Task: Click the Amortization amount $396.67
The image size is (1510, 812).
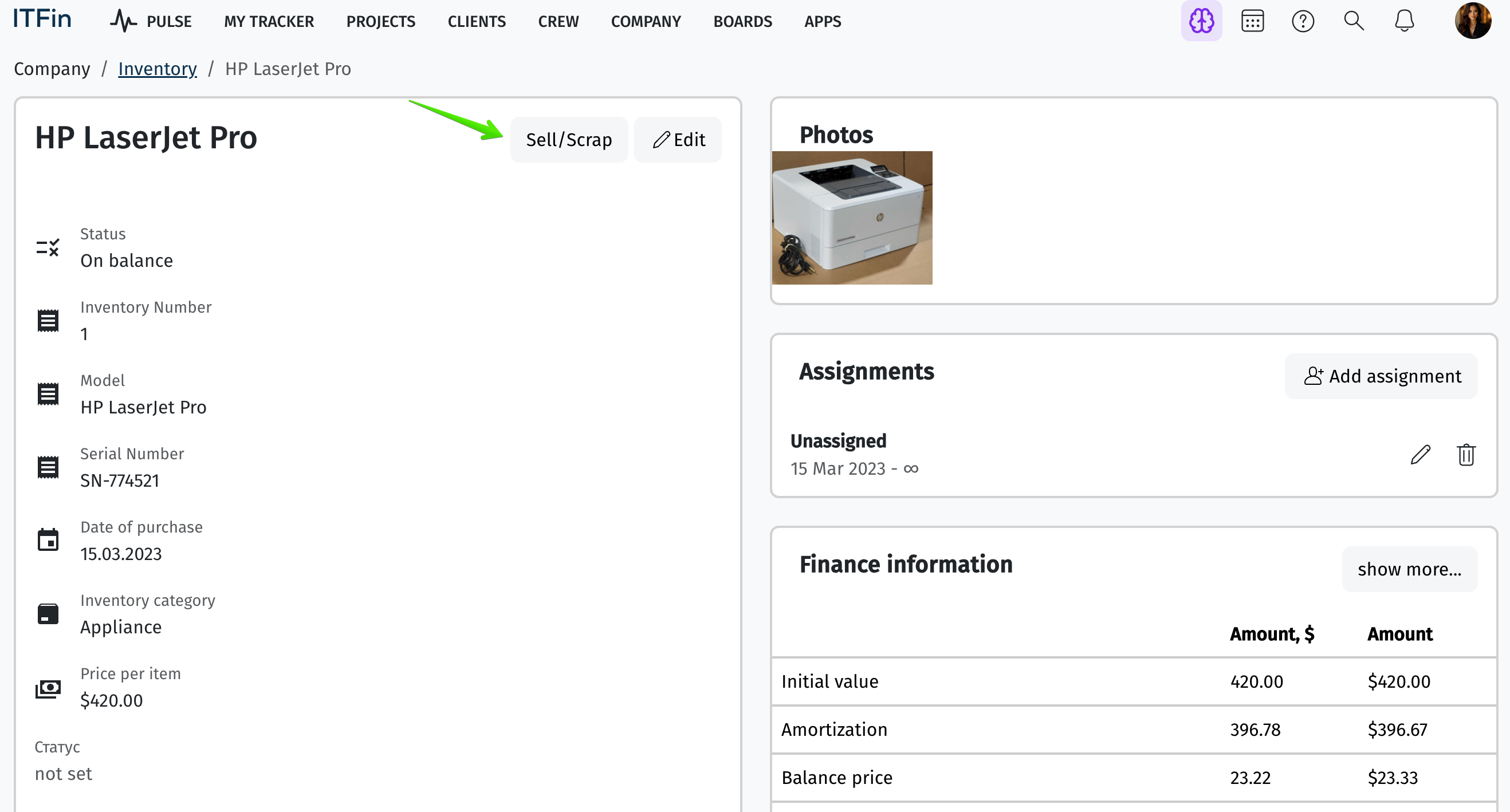Action: point(1398,730)
